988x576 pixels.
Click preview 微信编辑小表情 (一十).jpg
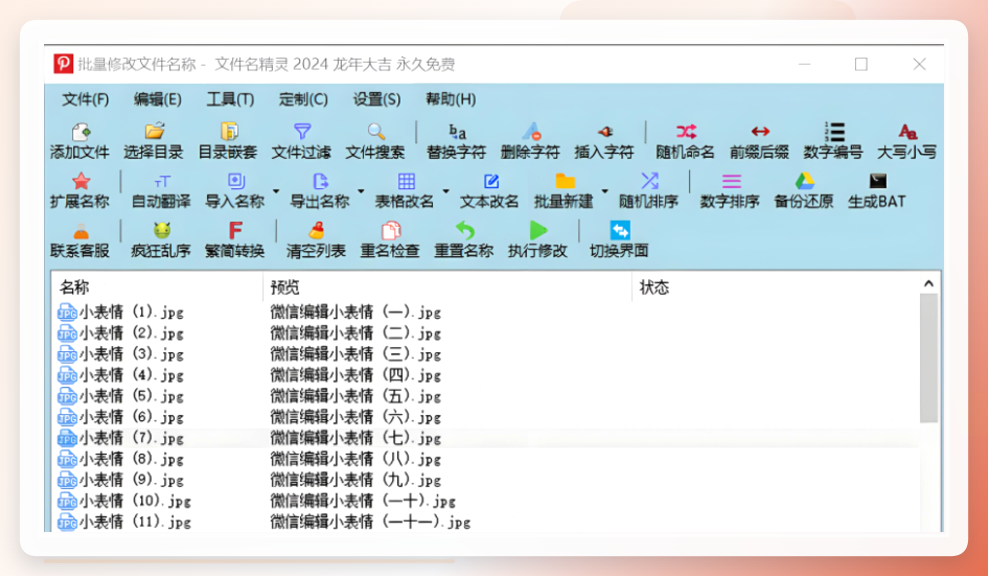pos(363,501)
